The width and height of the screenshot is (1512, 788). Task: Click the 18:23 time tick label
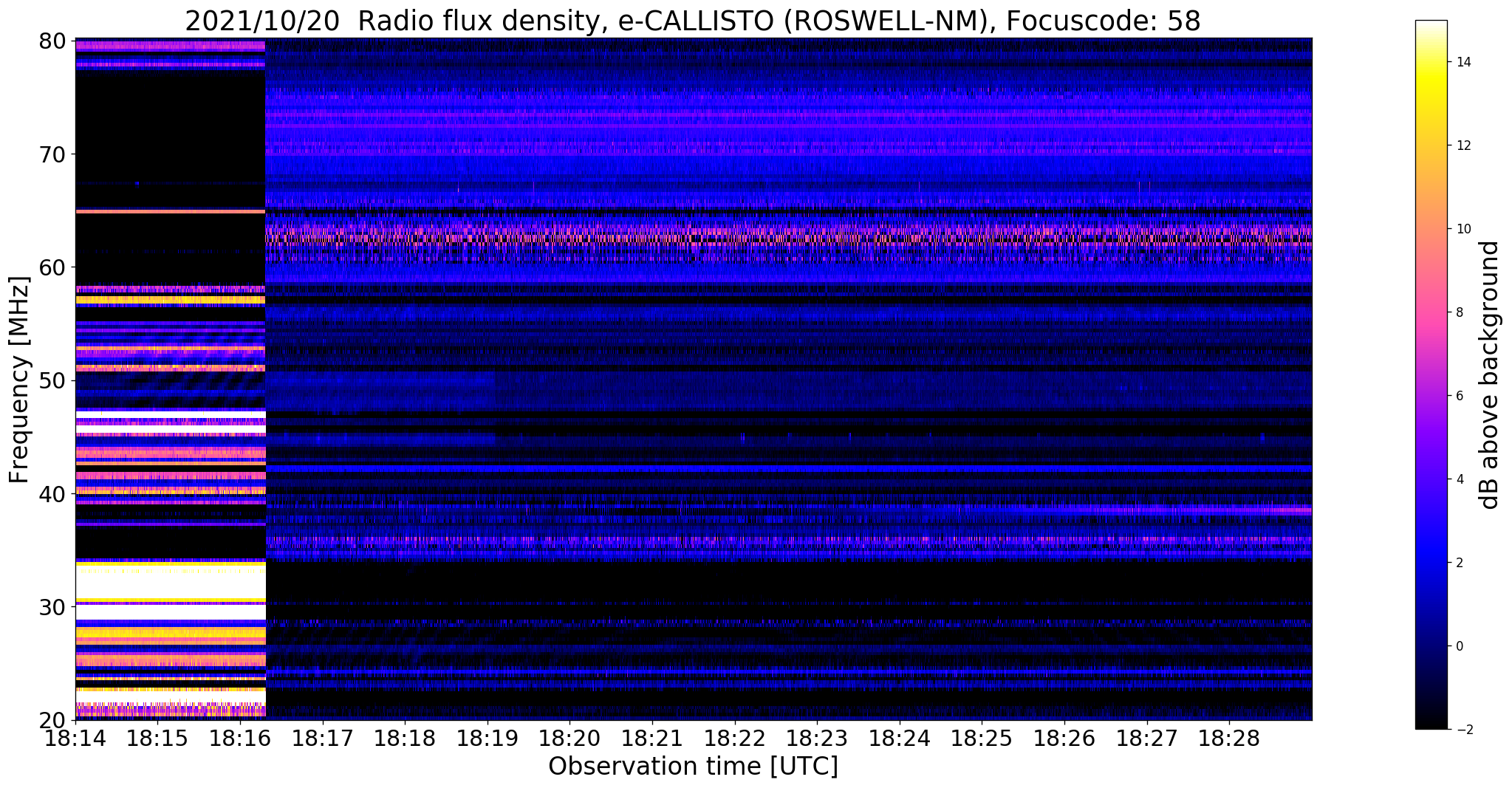coord(817,737)
